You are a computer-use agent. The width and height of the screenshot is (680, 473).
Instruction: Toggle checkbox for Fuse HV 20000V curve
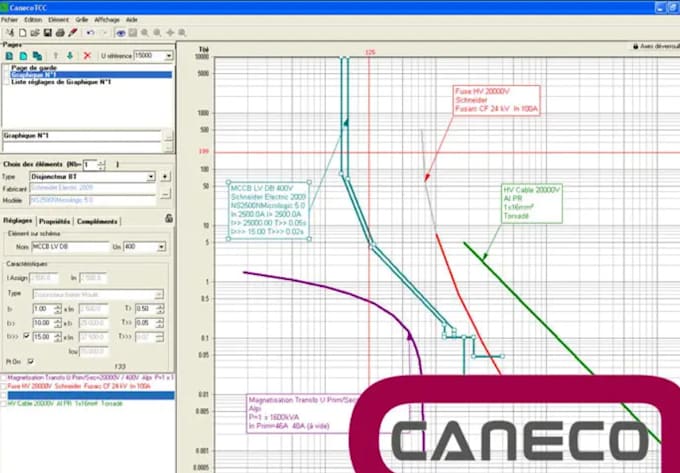[x=4, y=386]
